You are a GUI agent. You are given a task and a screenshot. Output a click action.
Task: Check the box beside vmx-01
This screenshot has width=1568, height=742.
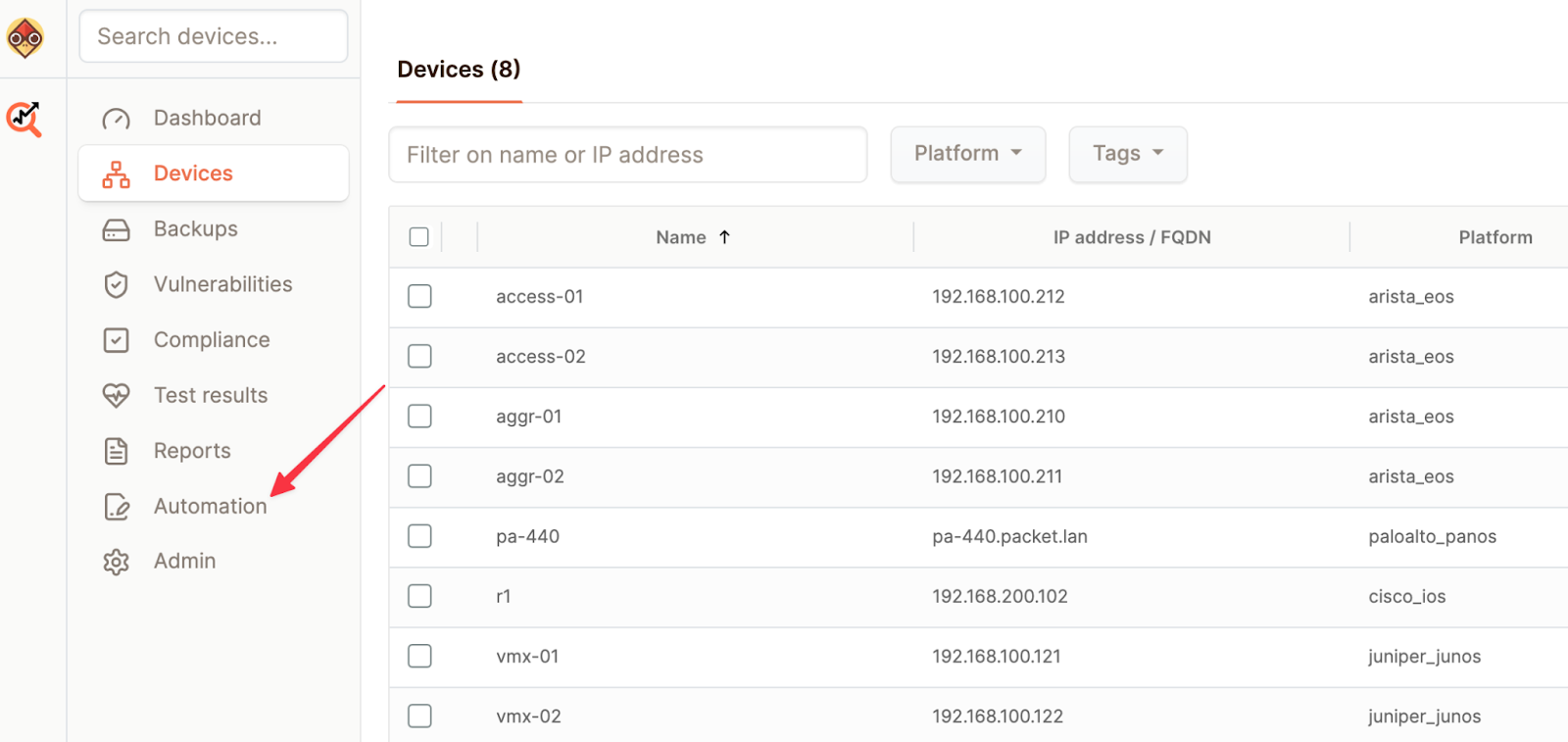coord(419,656)
